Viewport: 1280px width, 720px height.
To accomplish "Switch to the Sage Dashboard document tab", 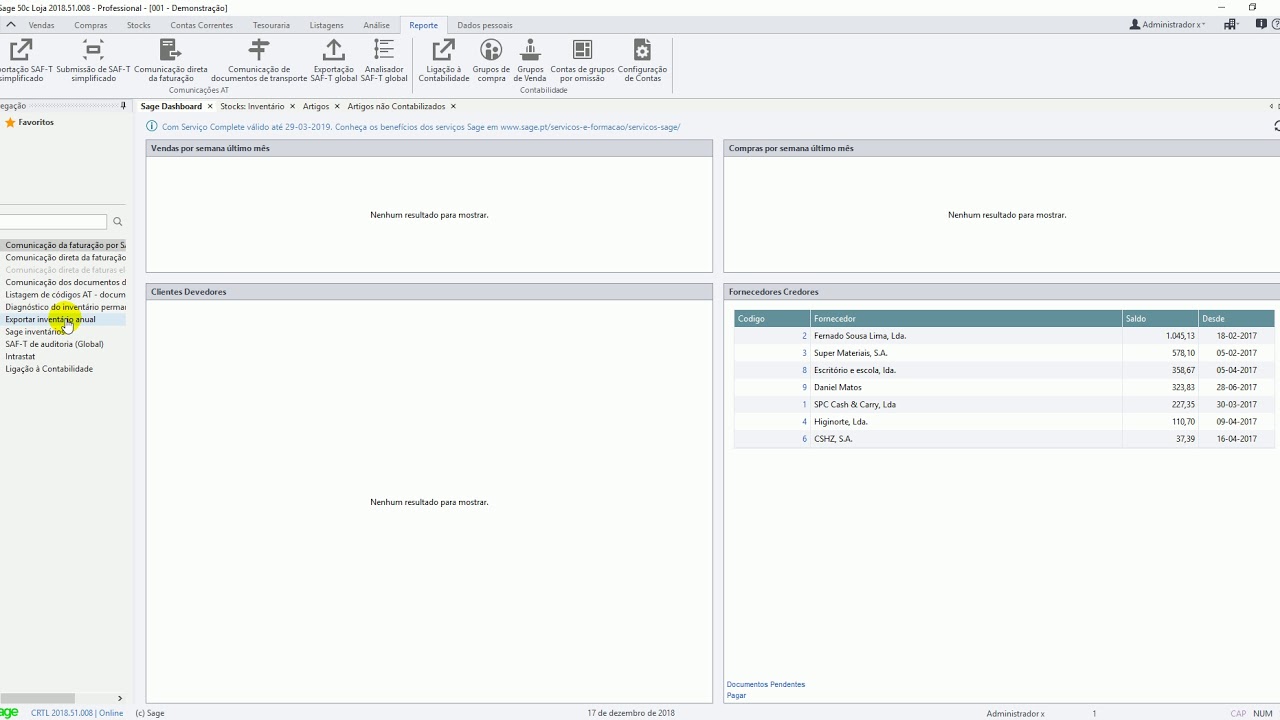I will [171, 106].
